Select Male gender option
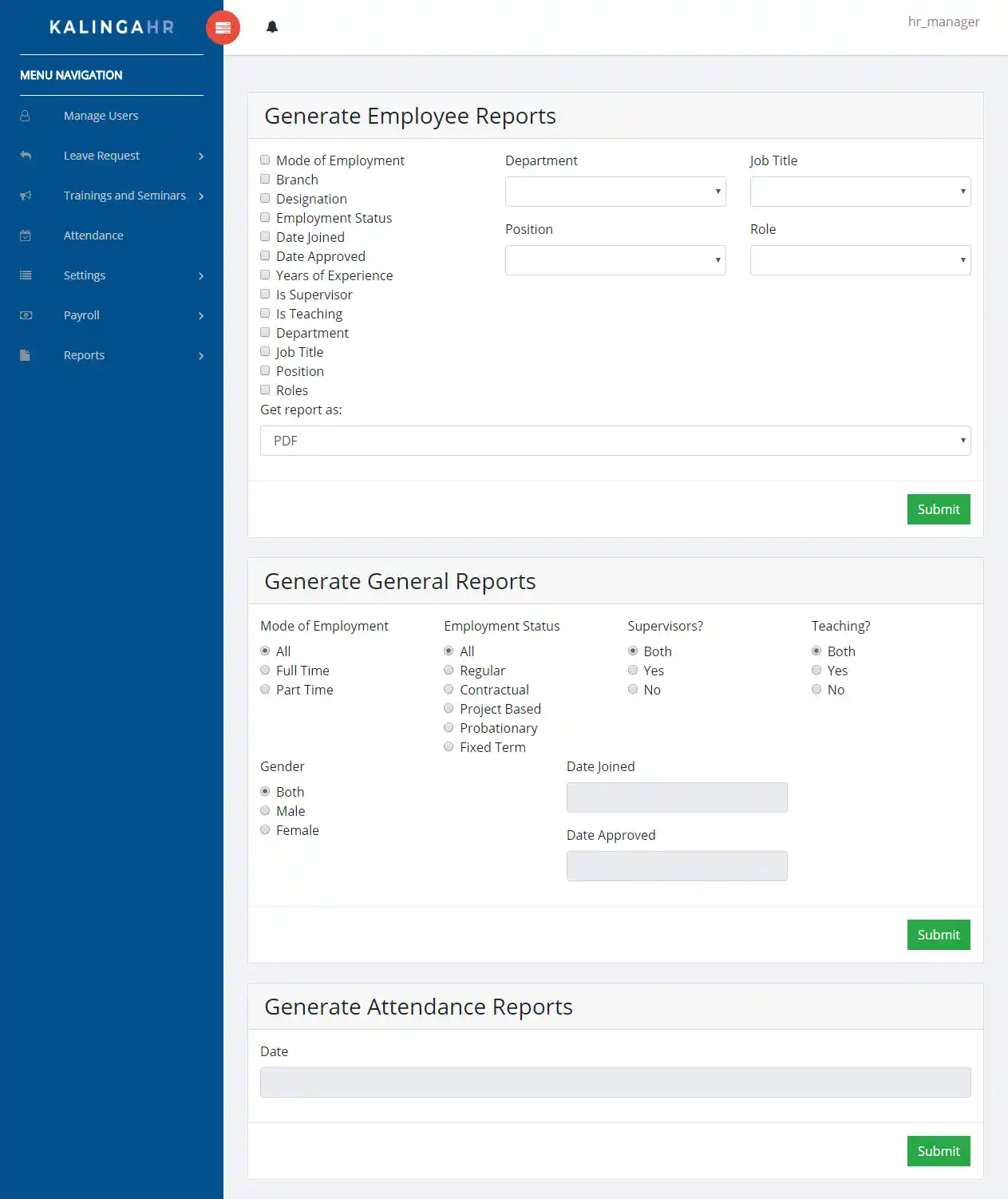Image resolution: width=1008 pixels, height=1199 pixels. (x=265, y=810)
